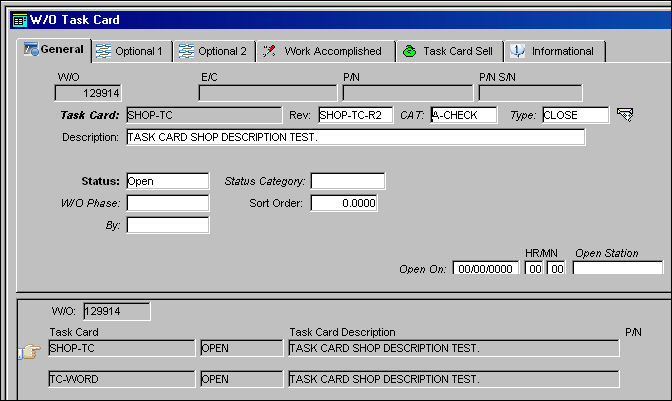Viewport: 672px width, 401px height.
Task: Click the HR hours field
Action: [x=534, y=268]
